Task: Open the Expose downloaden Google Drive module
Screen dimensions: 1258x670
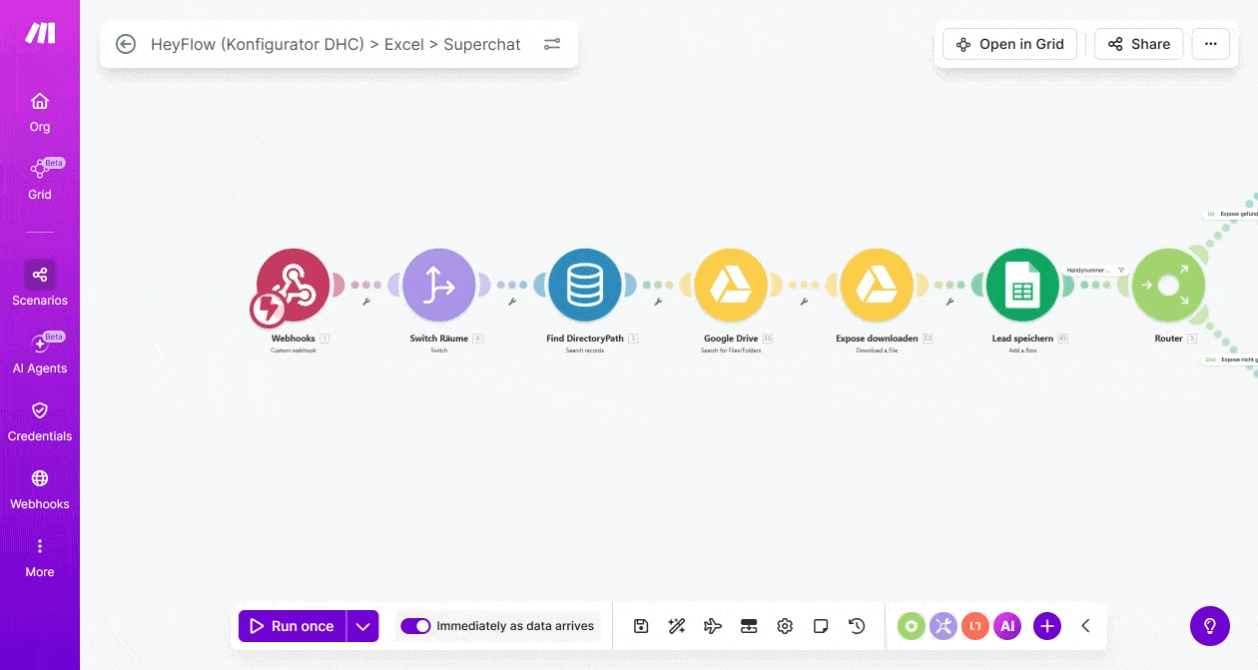Action: pos(877,286)
